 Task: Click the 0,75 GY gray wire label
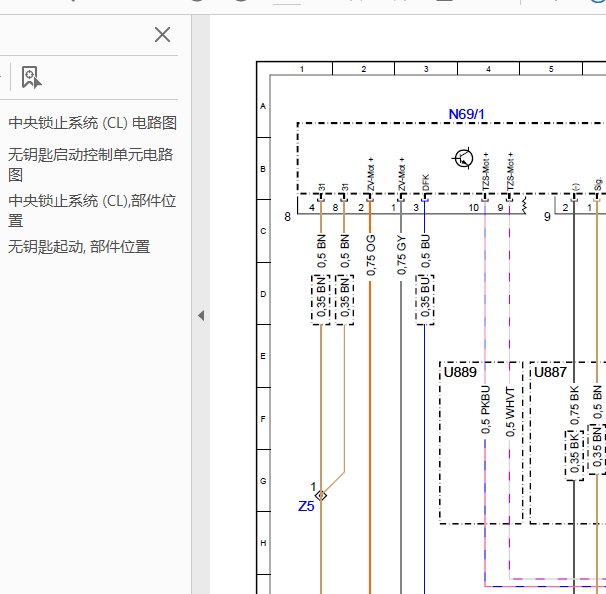click(401, 255)
